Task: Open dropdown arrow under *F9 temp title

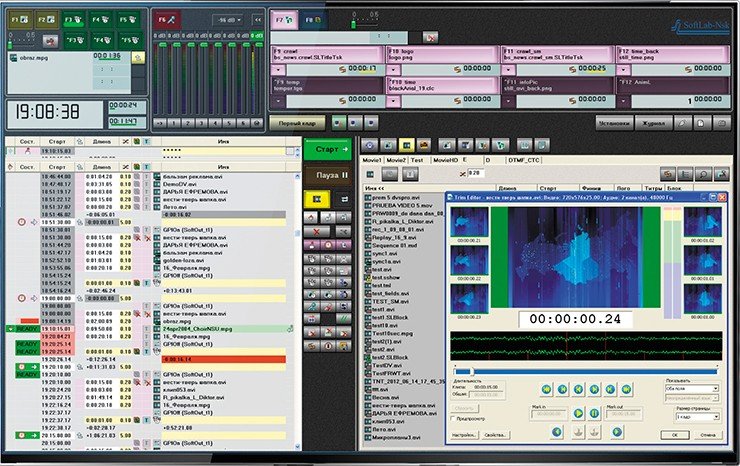Action: 278,101
